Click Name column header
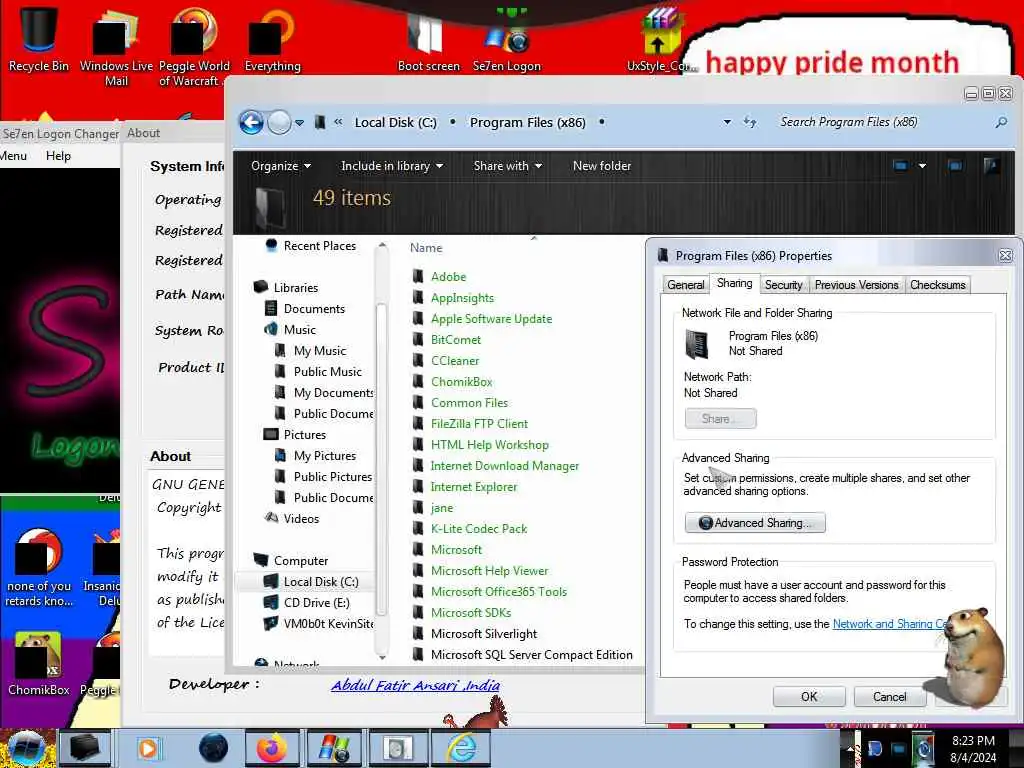This screenshot has width=1024, height=768. pos(426,248)
